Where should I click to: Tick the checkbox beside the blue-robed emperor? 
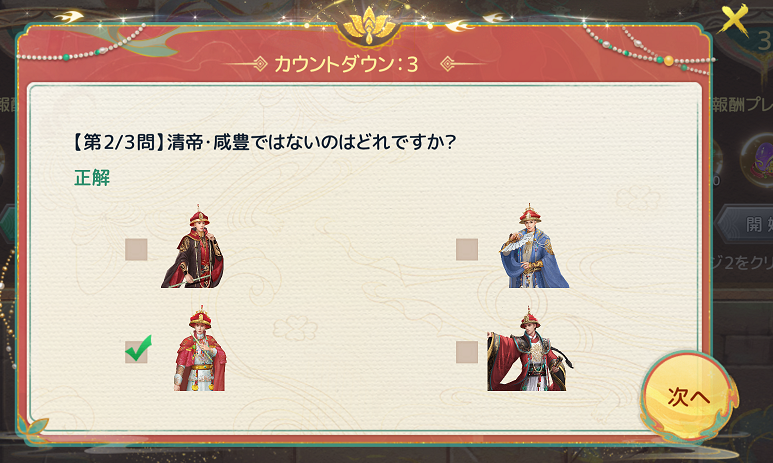(x=467, y=249)
